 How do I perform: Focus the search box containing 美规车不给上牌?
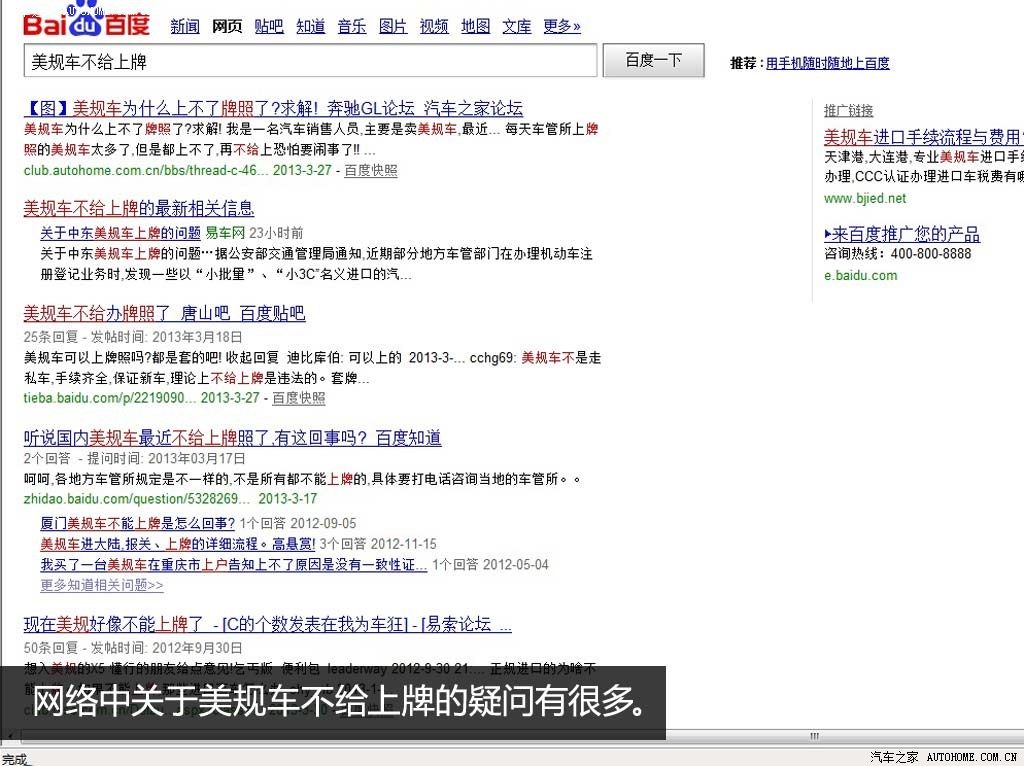(310, 61)
